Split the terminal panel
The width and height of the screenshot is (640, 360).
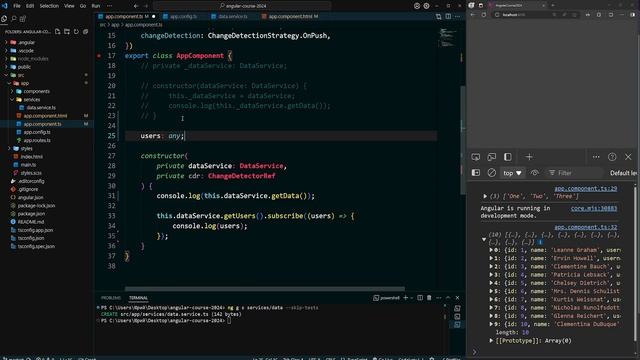pyautogui.click(x=420, y=298)
